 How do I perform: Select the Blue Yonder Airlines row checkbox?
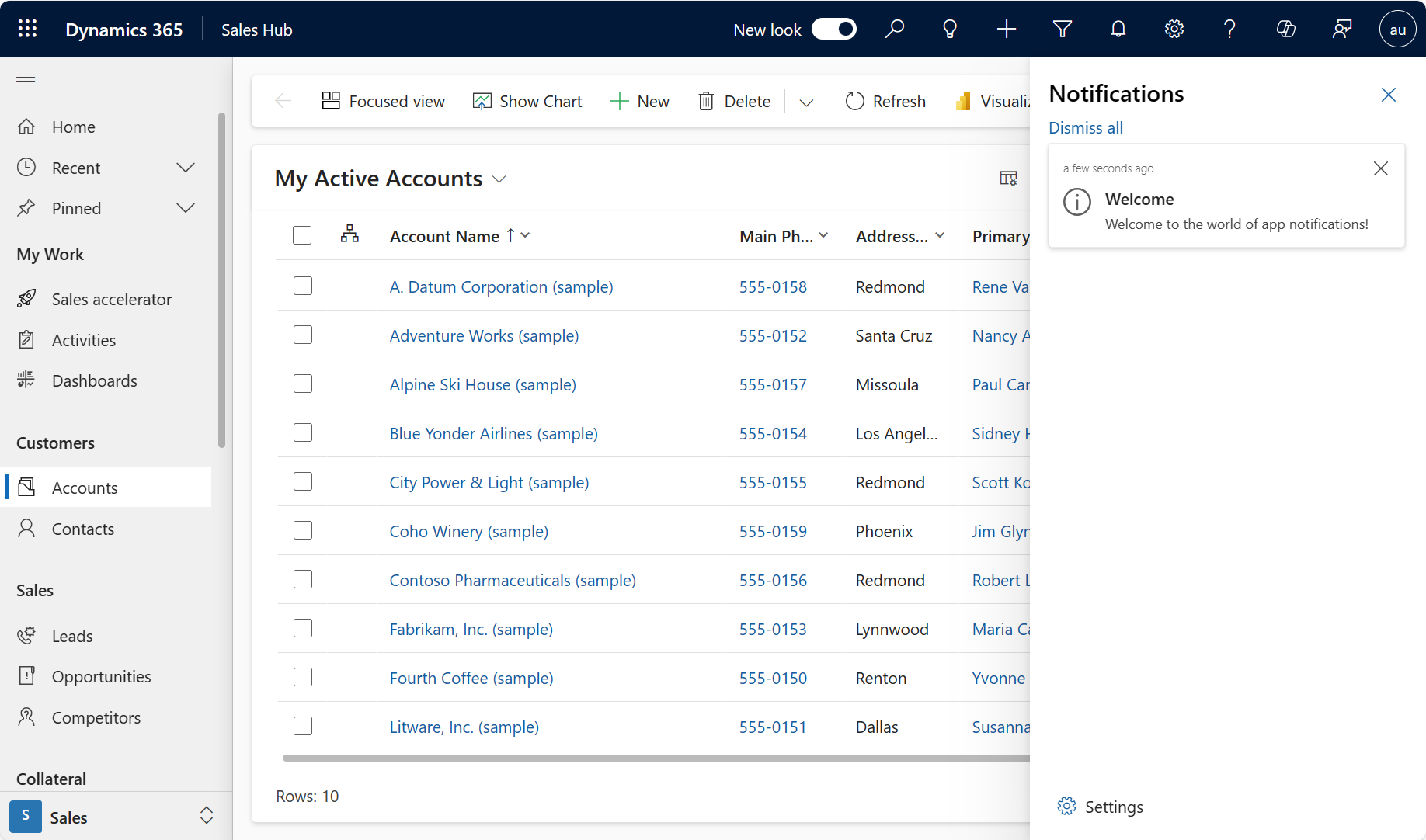pos(303,432)
